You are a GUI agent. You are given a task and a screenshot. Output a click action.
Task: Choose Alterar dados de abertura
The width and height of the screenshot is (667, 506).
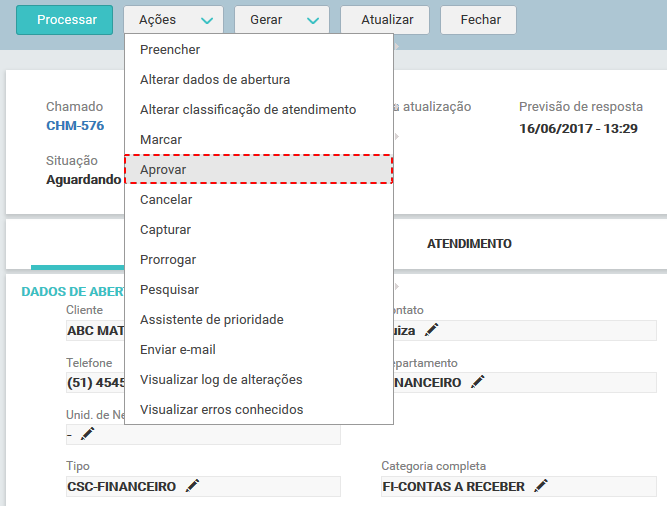(259, 80)
